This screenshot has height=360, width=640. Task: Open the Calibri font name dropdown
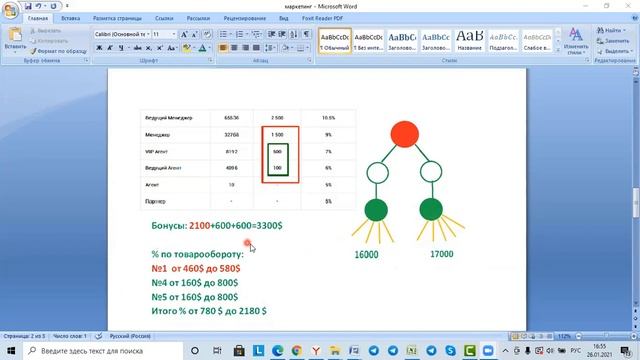[148, 34]
